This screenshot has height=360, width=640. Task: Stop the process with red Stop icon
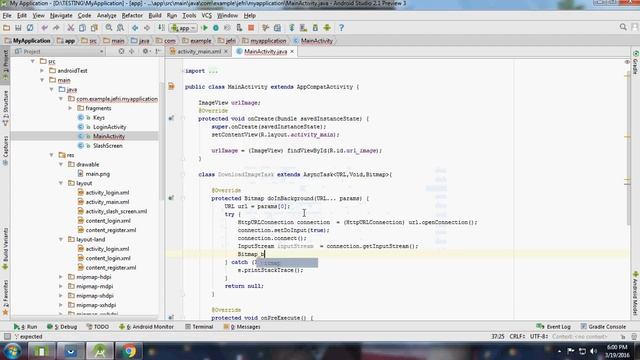point(251,28)
